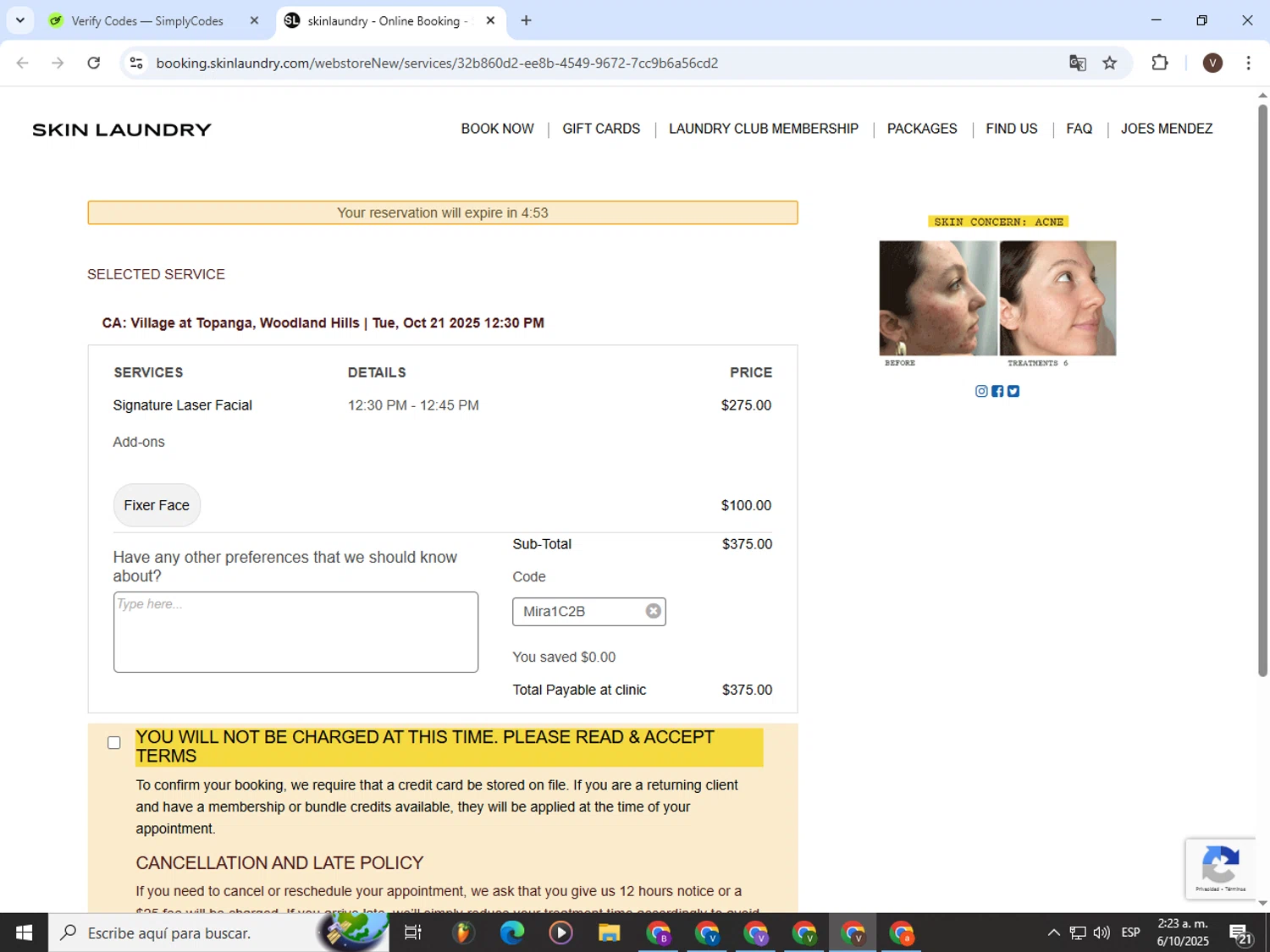Open Skin Laundry Twitter page icon
This screenshot has height=952, width=1270.
tap(1013, 391)
